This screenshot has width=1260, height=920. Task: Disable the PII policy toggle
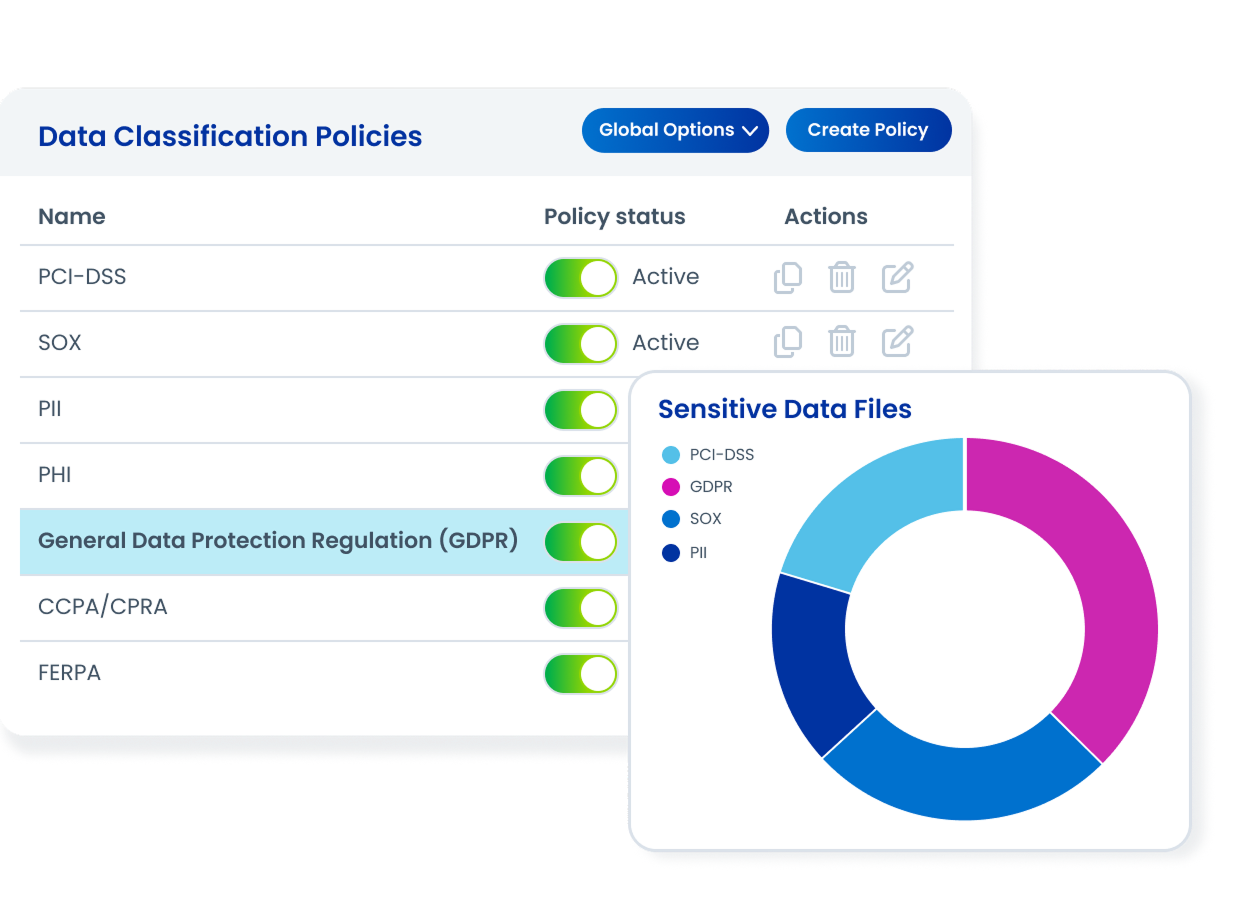pyautogui.click(x=581, y=409)
